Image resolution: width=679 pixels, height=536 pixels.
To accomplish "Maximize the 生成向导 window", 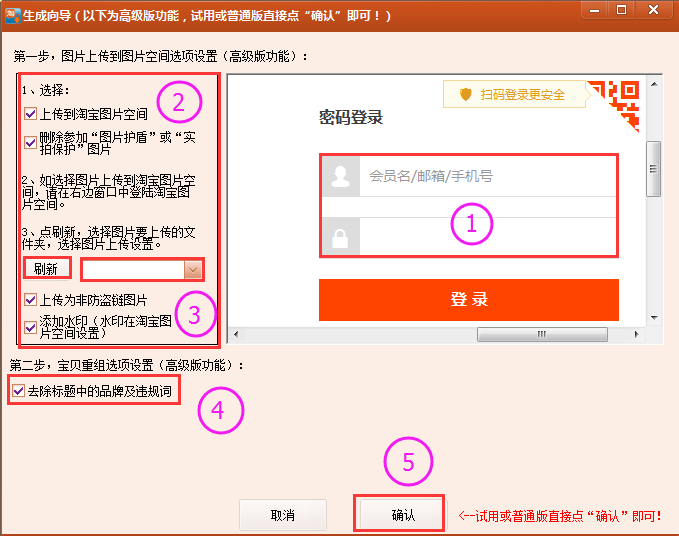I will click(x=621, y=10).
